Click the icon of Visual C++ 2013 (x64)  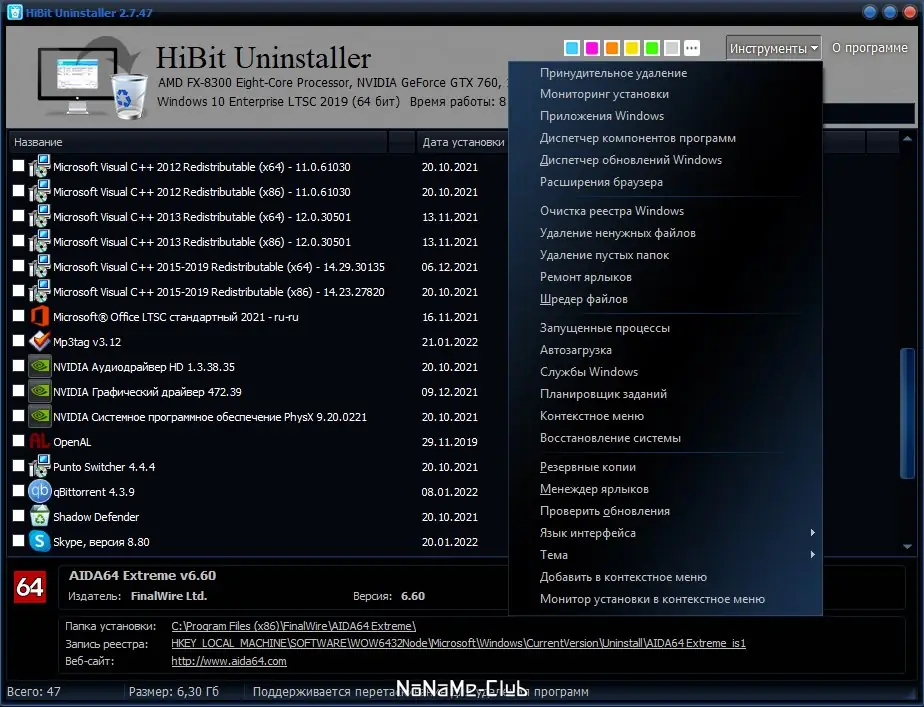click(x=39, y=216)
